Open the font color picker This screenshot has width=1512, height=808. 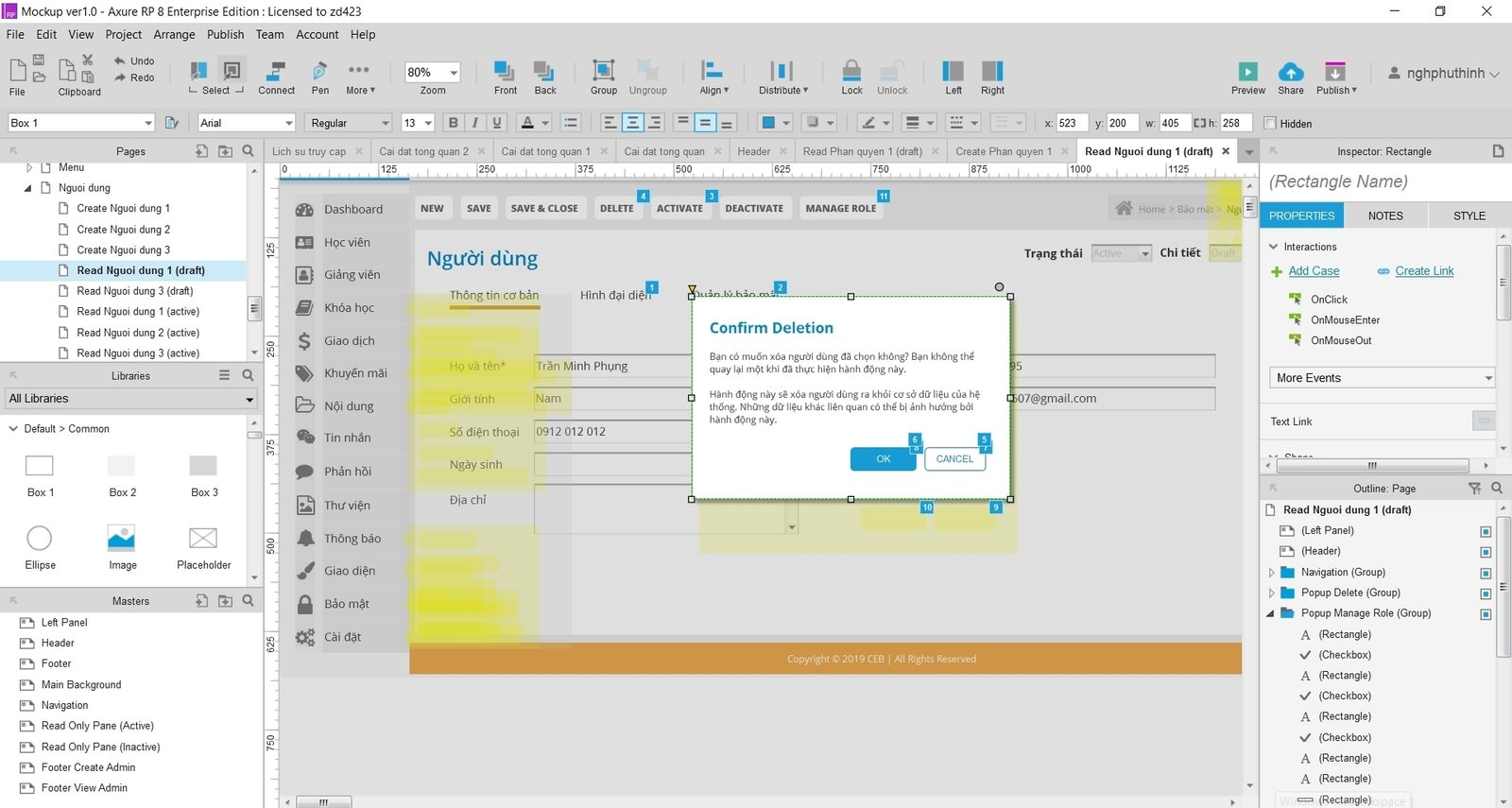tap(528, 123)
